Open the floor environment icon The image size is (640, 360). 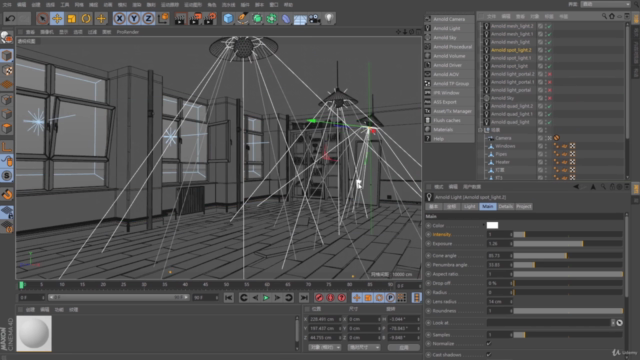[x=300, y=19]
